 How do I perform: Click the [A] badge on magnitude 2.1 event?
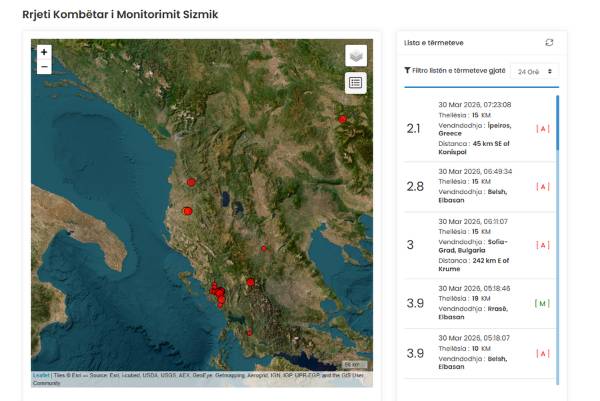coord(543,128)
